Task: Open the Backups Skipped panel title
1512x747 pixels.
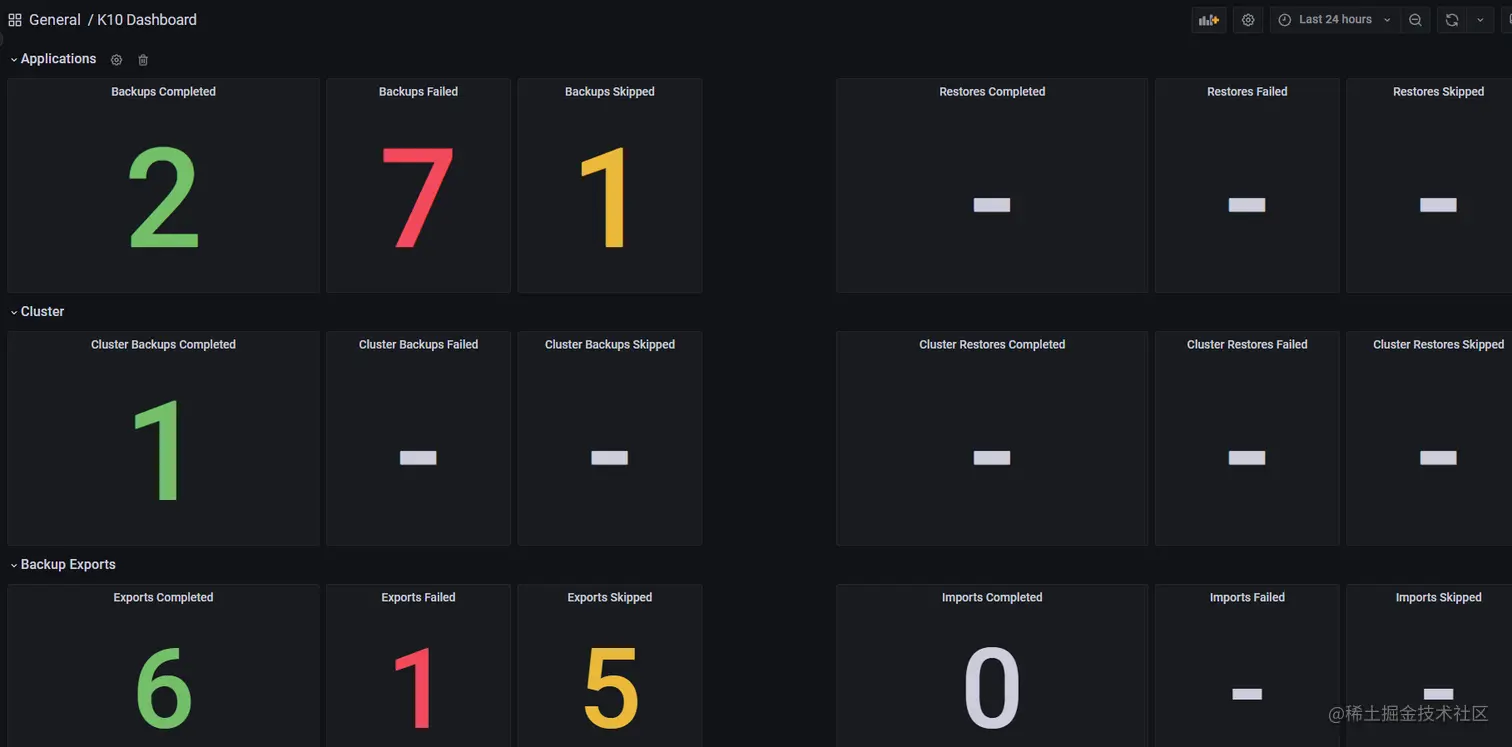Action: click(610, 92)
